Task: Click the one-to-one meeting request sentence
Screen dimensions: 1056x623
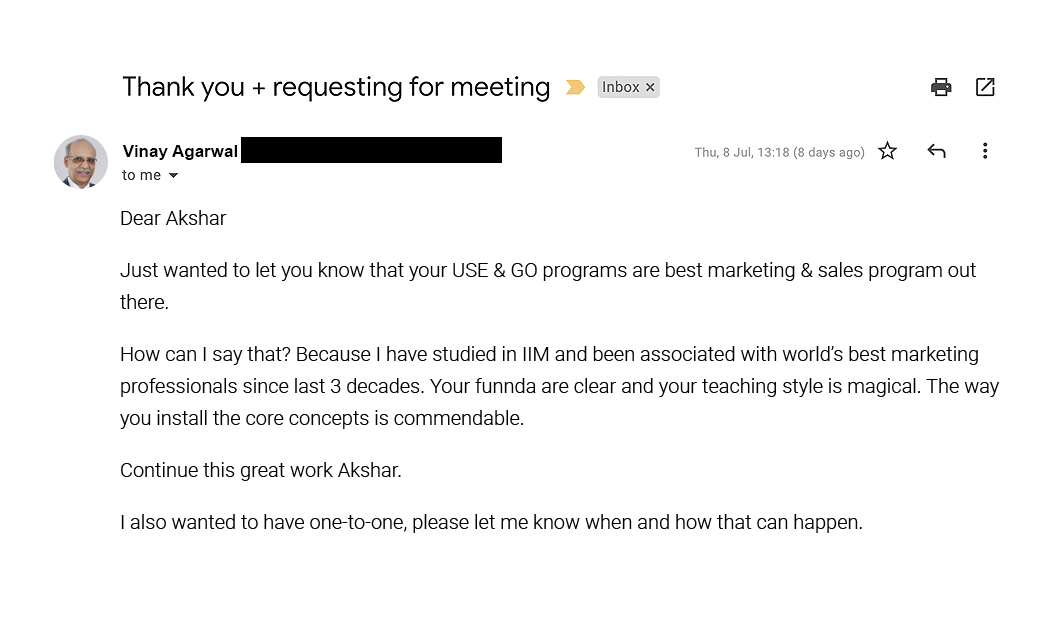Action: click(491, 522)
